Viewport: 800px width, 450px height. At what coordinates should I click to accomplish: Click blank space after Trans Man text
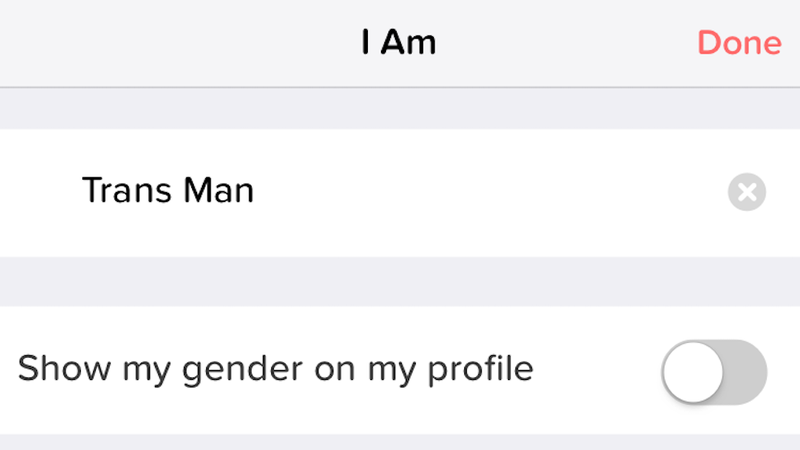(485, 192)
